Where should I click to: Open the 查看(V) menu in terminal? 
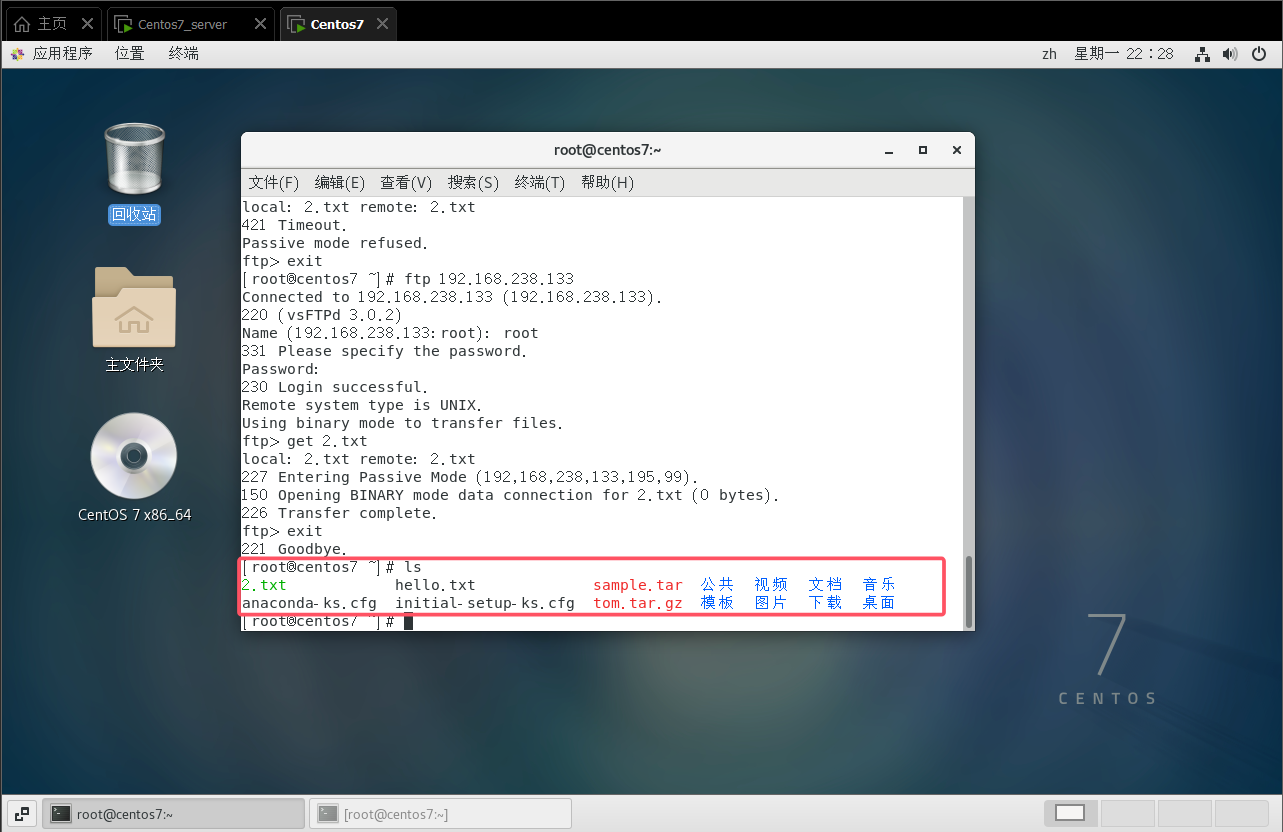[x=405, y=183]
